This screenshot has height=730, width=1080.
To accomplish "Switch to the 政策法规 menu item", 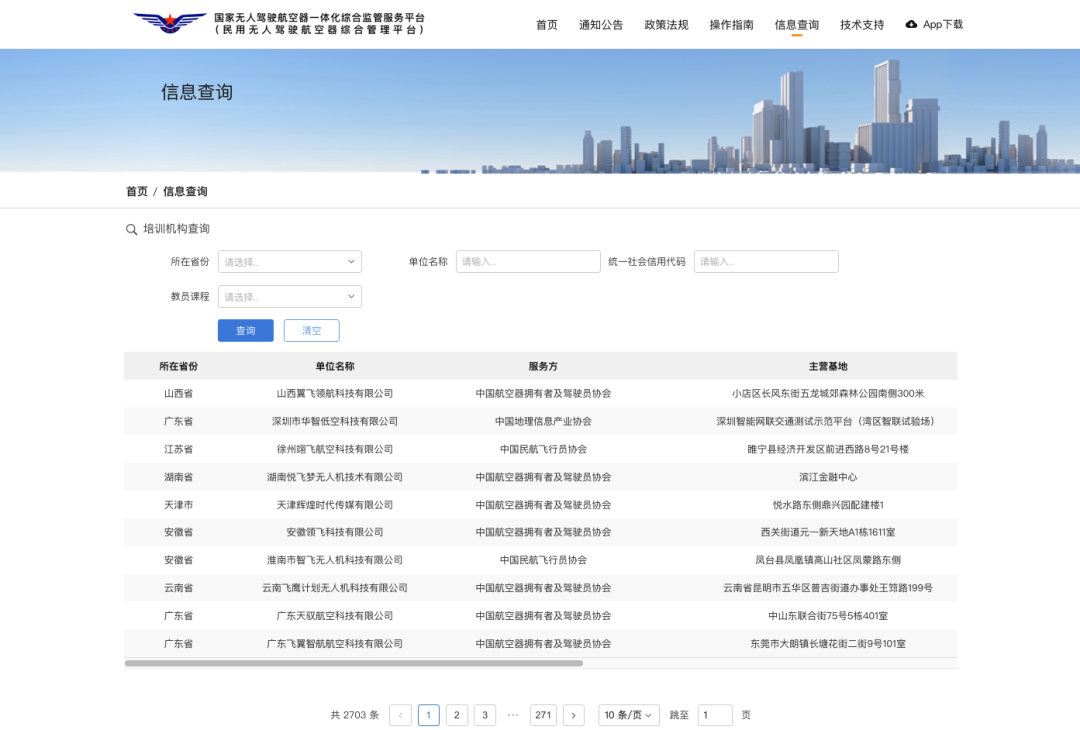I will click(x=666, y=25).
